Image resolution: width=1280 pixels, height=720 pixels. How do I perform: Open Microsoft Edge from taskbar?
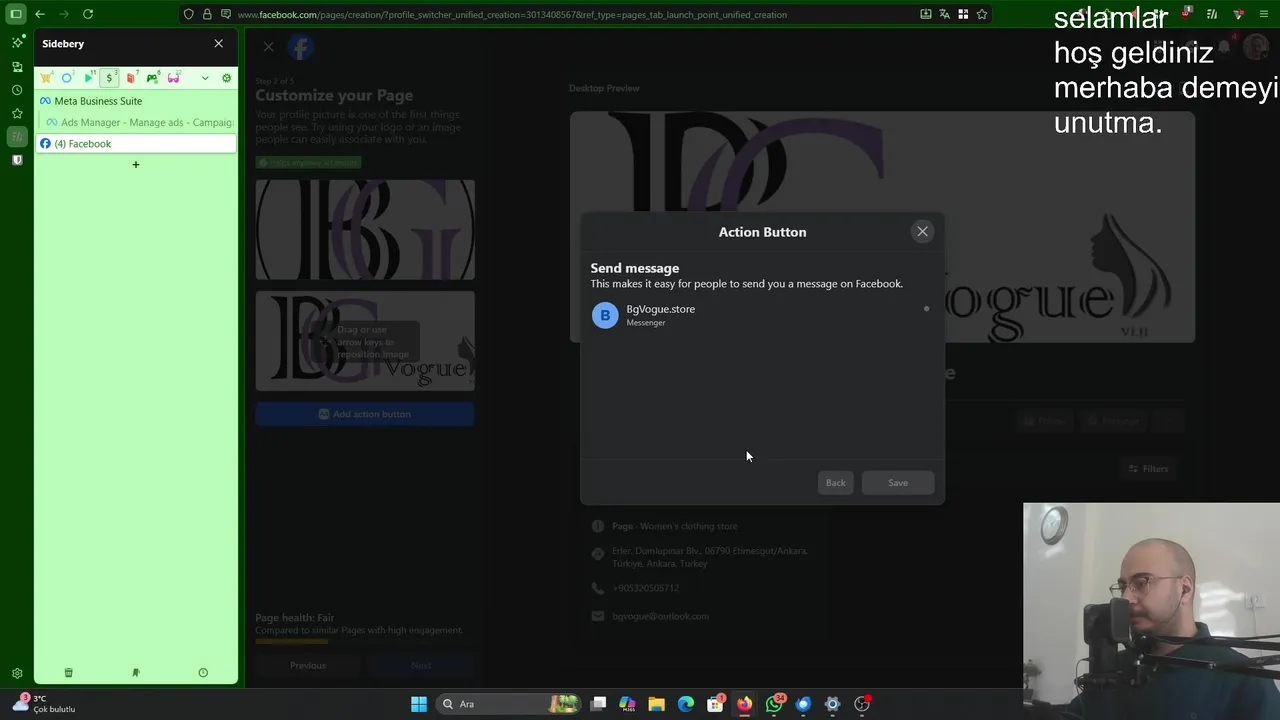(686, 704)
